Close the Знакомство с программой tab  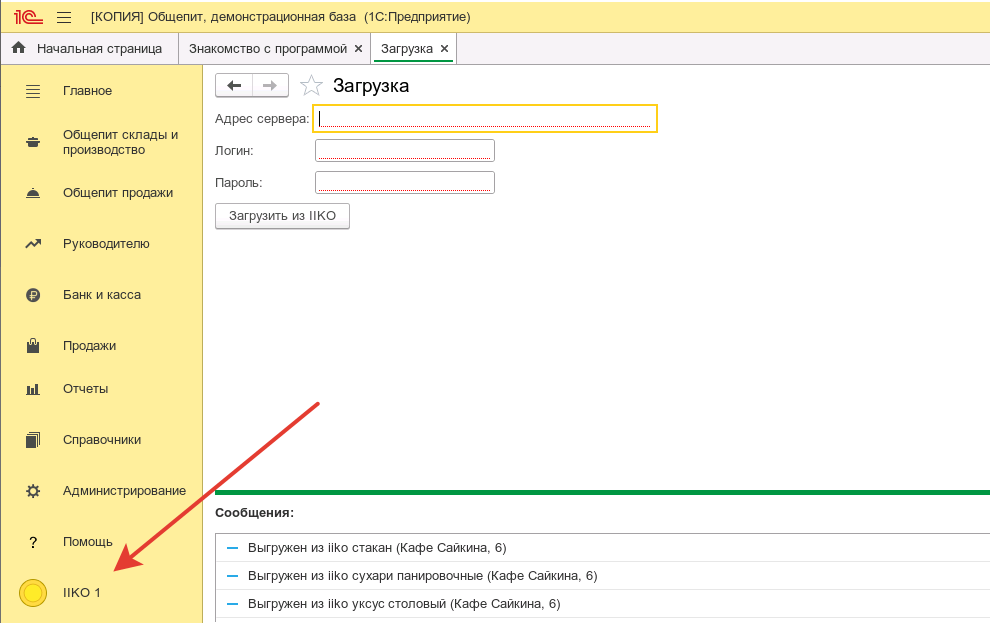tap(358, 49)
